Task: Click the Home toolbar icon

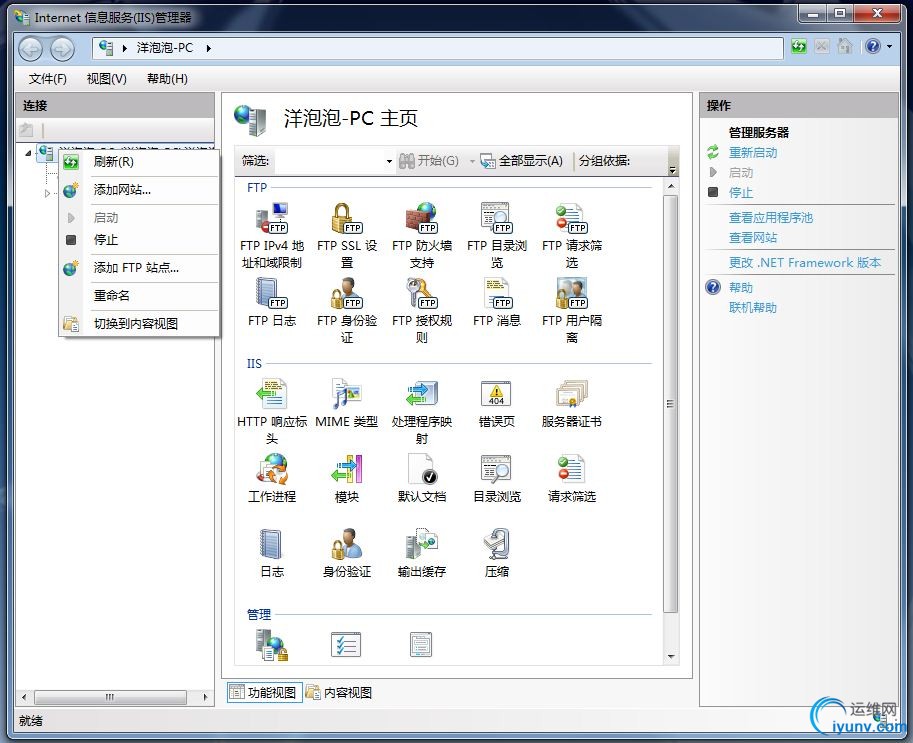Action: [844, 46]
